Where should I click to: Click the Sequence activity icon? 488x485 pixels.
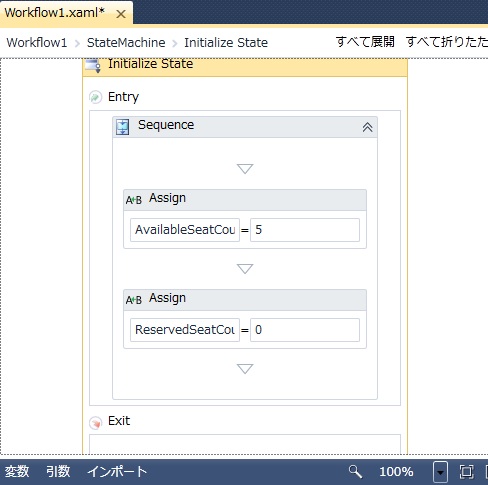[x=122, y=127]
